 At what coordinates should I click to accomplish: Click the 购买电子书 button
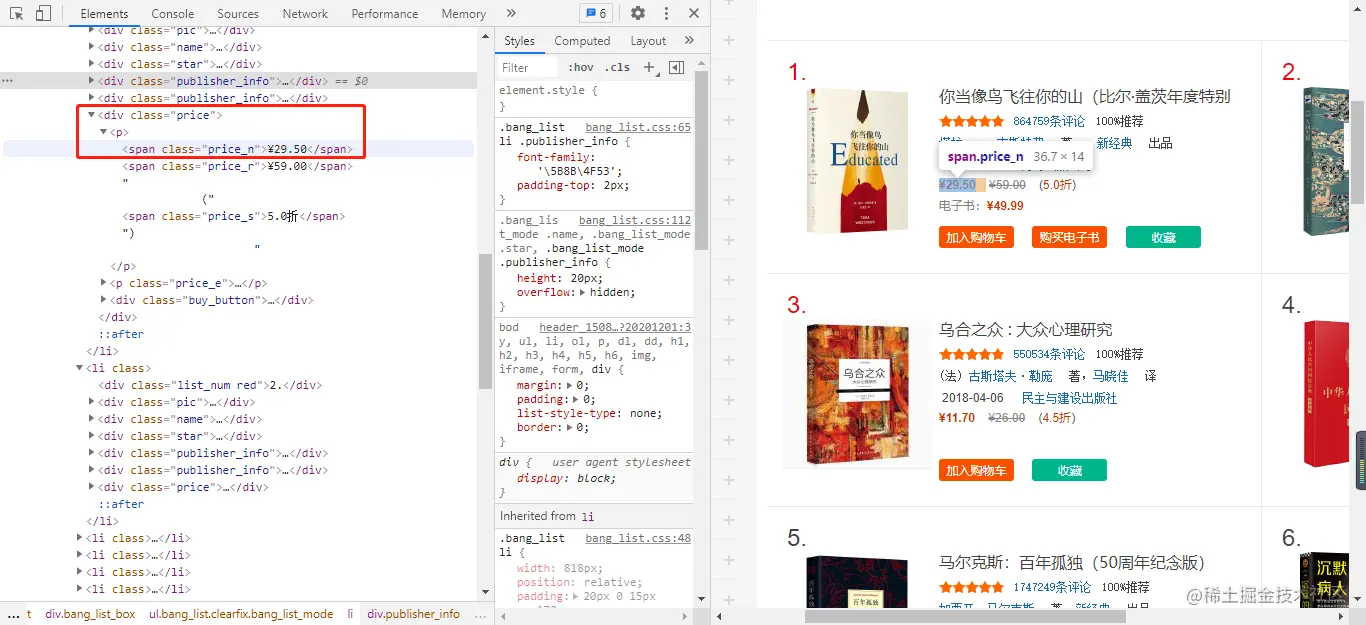(x=1069, y=237)
